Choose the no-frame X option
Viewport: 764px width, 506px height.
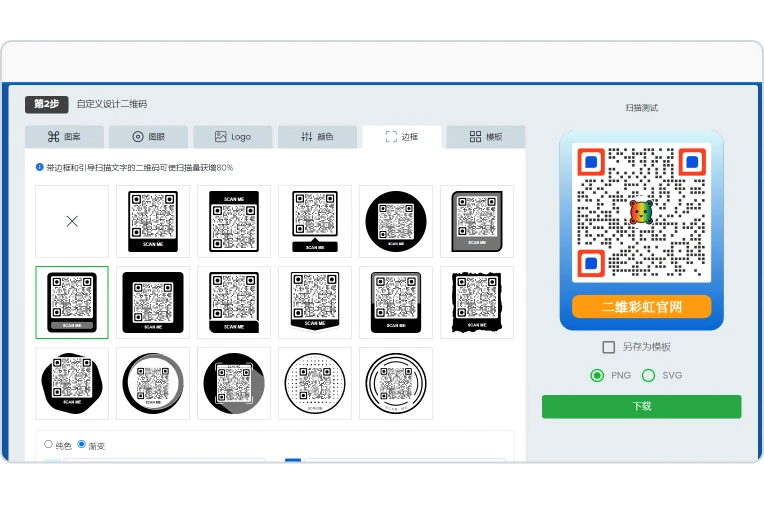pyautogui.click(x=72, y=221)
